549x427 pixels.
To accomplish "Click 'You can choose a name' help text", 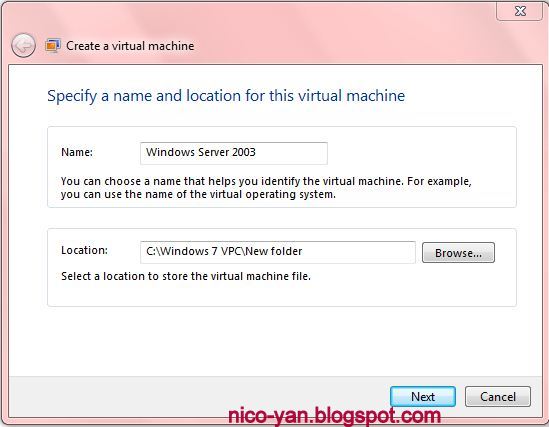I will click(x=266, y=188).
